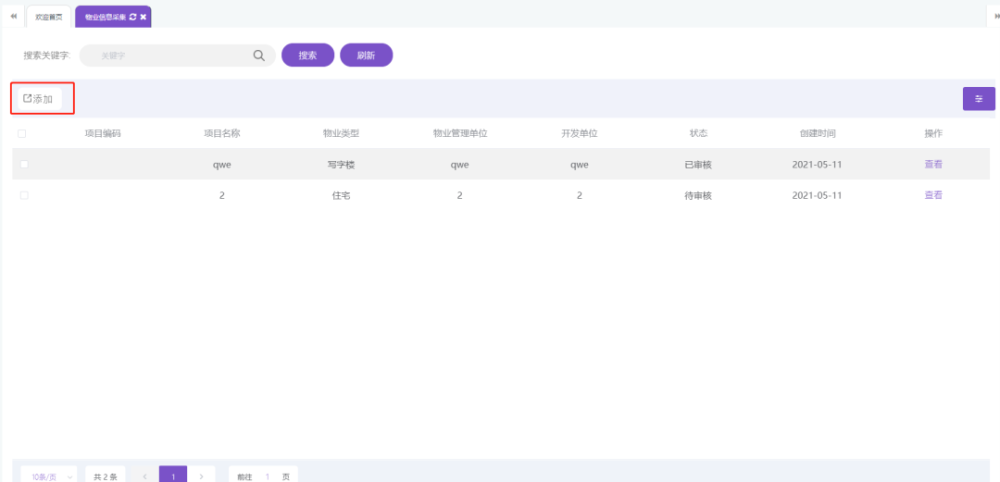Select page 1 in pagination
The image size is (1000, 482).
(173, 476)
